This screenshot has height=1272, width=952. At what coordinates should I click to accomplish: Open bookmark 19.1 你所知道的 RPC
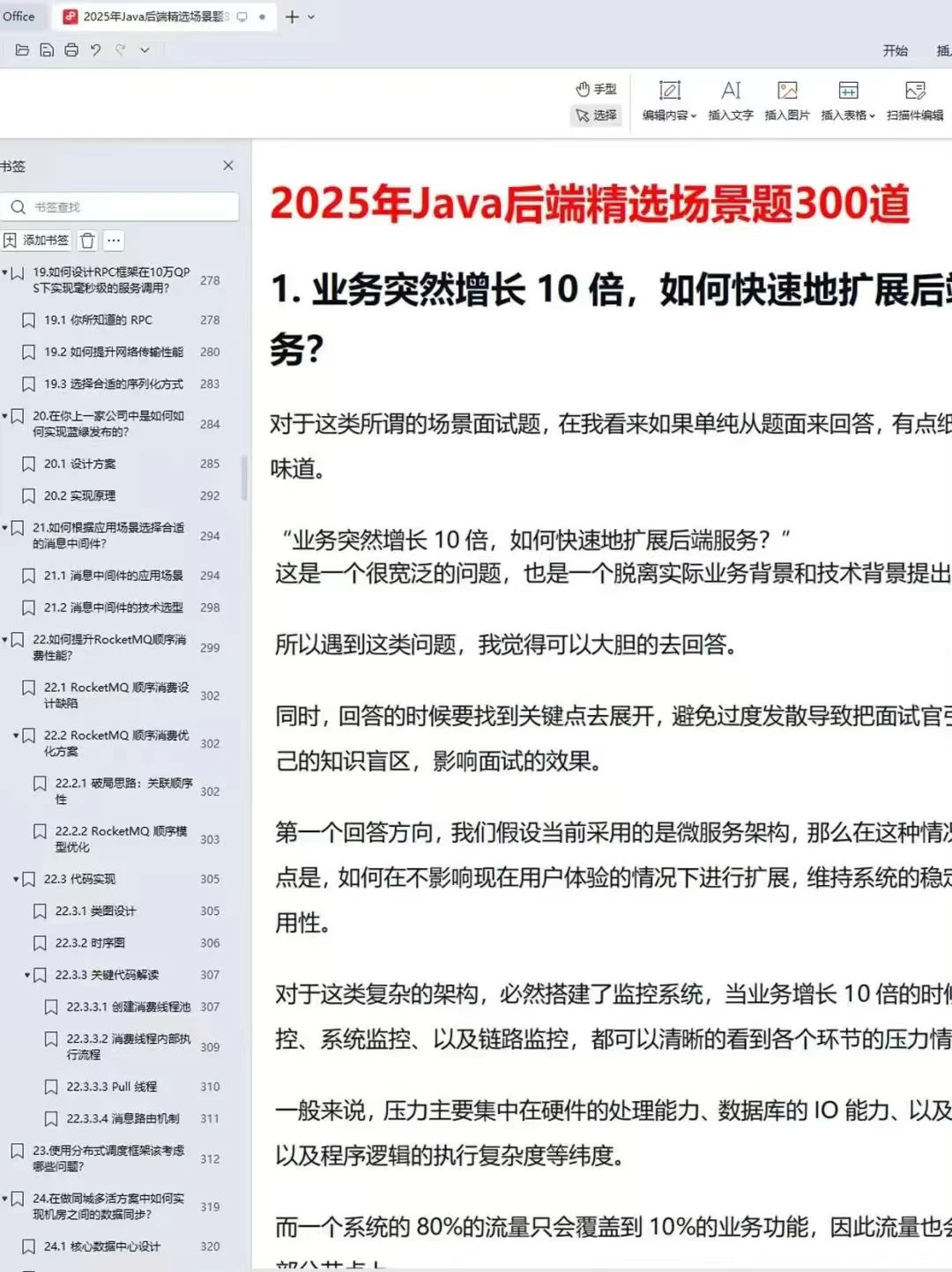97,320
